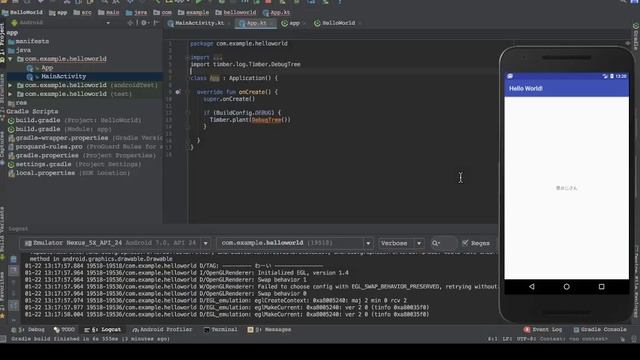Select the manifests folder in the tree
This screenshot has height=360, width=640.
[29, 41]
